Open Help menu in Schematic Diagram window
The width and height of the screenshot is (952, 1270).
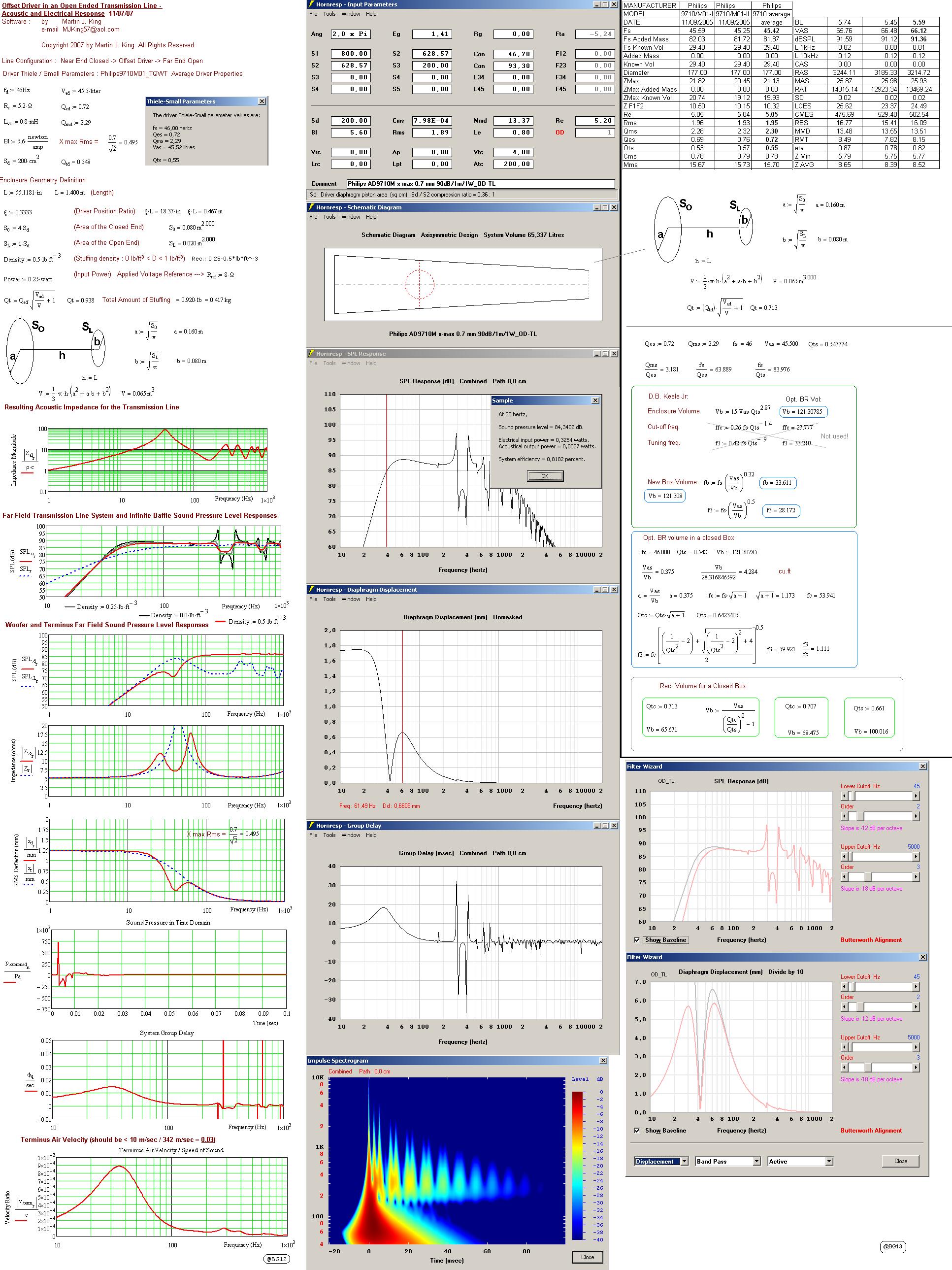[x=371, y=217]
